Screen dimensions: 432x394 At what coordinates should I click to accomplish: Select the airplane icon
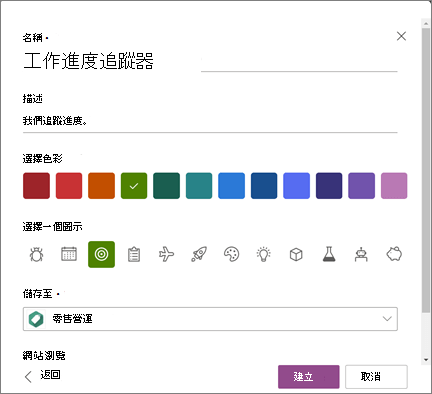(166, 254)
